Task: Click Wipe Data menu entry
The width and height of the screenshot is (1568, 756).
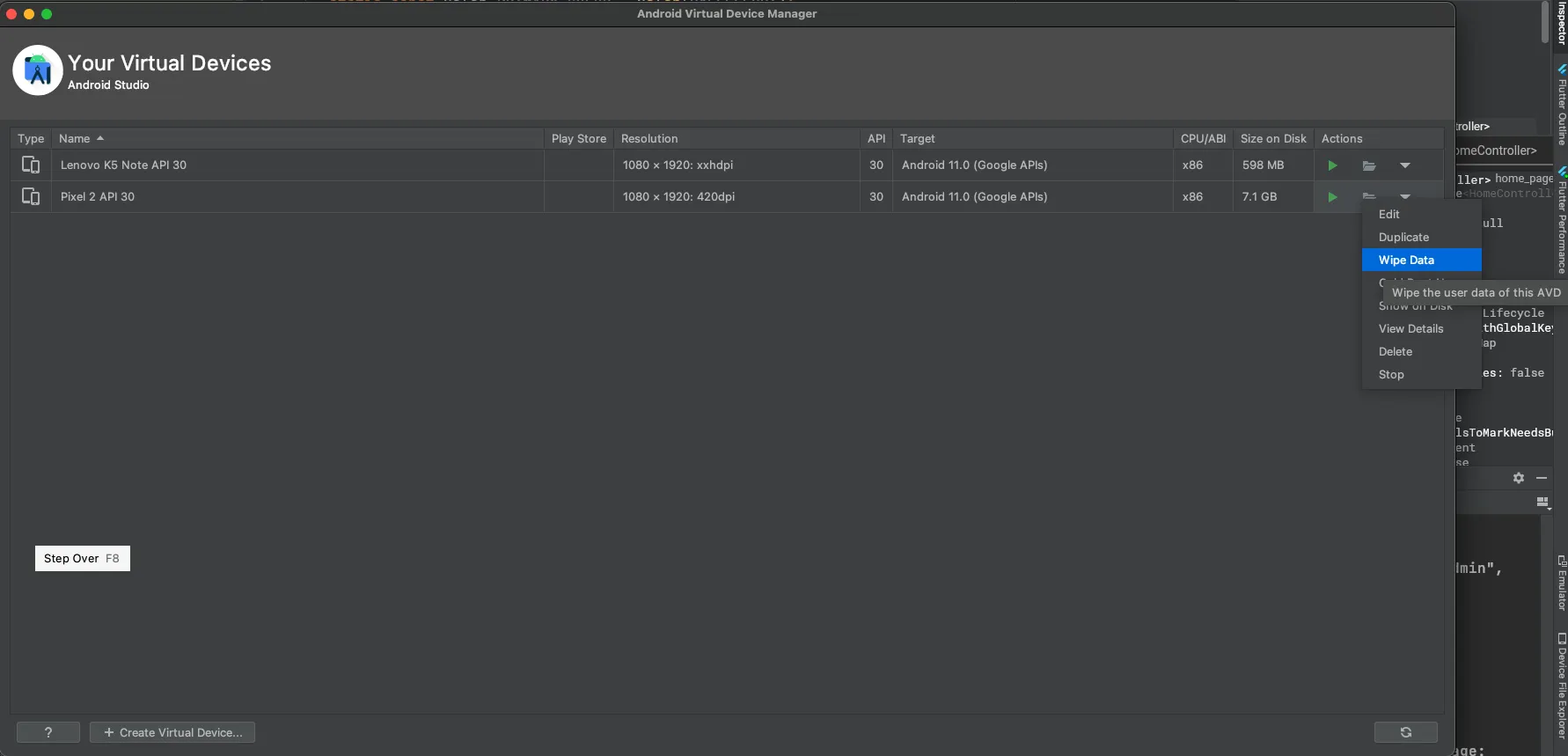Action: pyautogui.click(x=1422, y=260)
